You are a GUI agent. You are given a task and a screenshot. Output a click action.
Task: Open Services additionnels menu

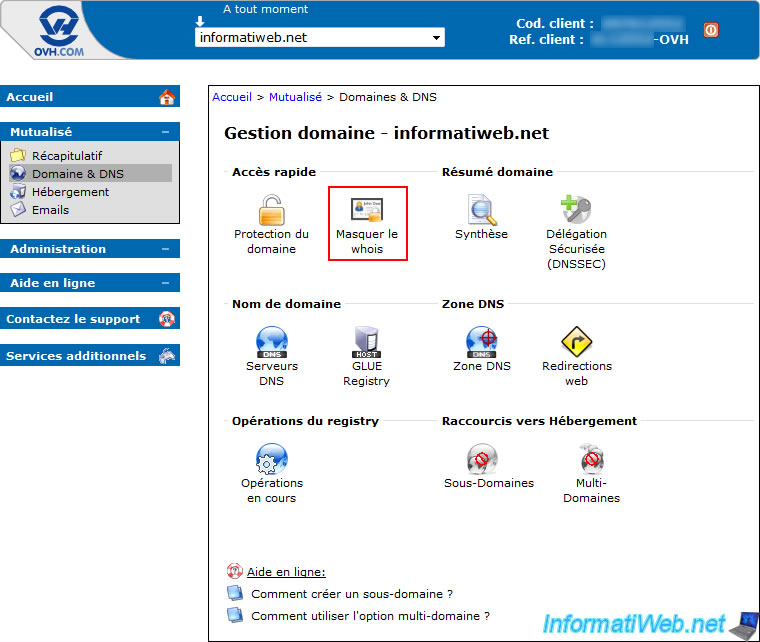(90, 355)
